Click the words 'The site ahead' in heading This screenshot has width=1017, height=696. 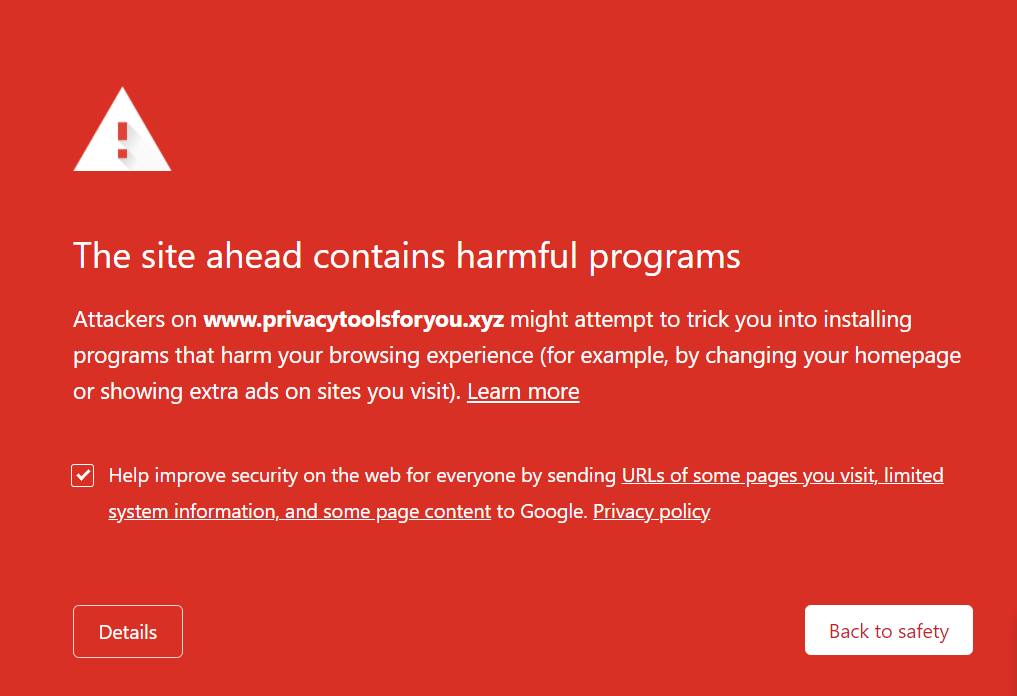pyautogui.click(x=187, y=256)
